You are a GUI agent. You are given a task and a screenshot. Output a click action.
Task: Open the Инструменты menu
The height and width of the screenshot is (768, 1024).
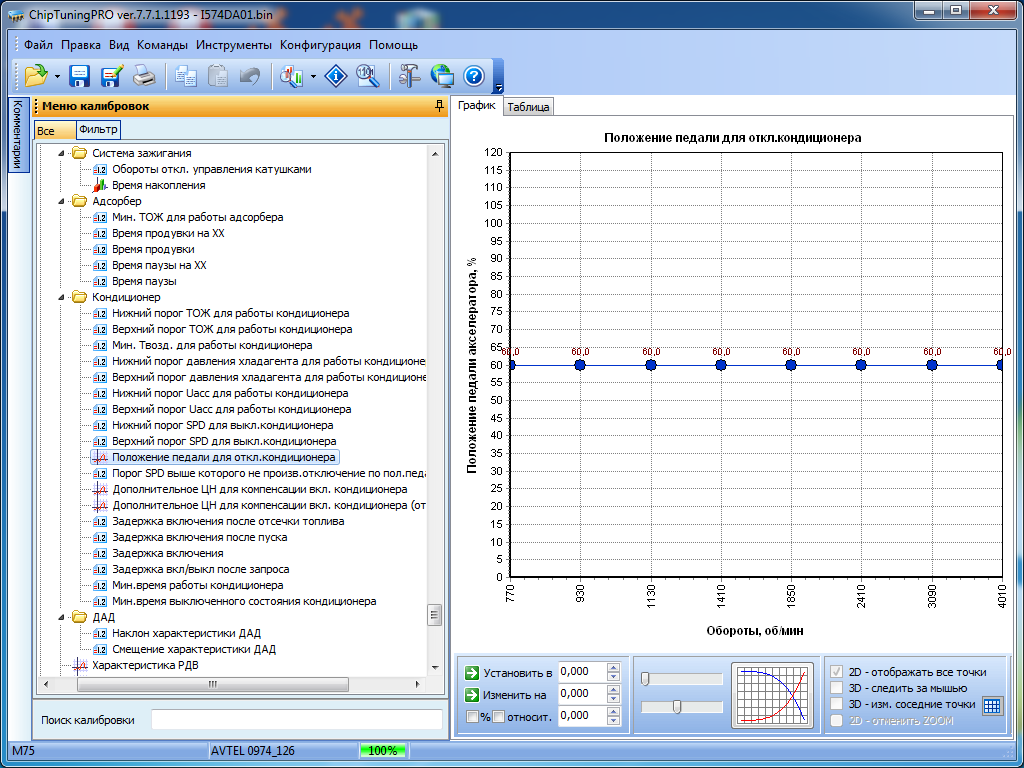pyautogui.click(x=234, y=45)
